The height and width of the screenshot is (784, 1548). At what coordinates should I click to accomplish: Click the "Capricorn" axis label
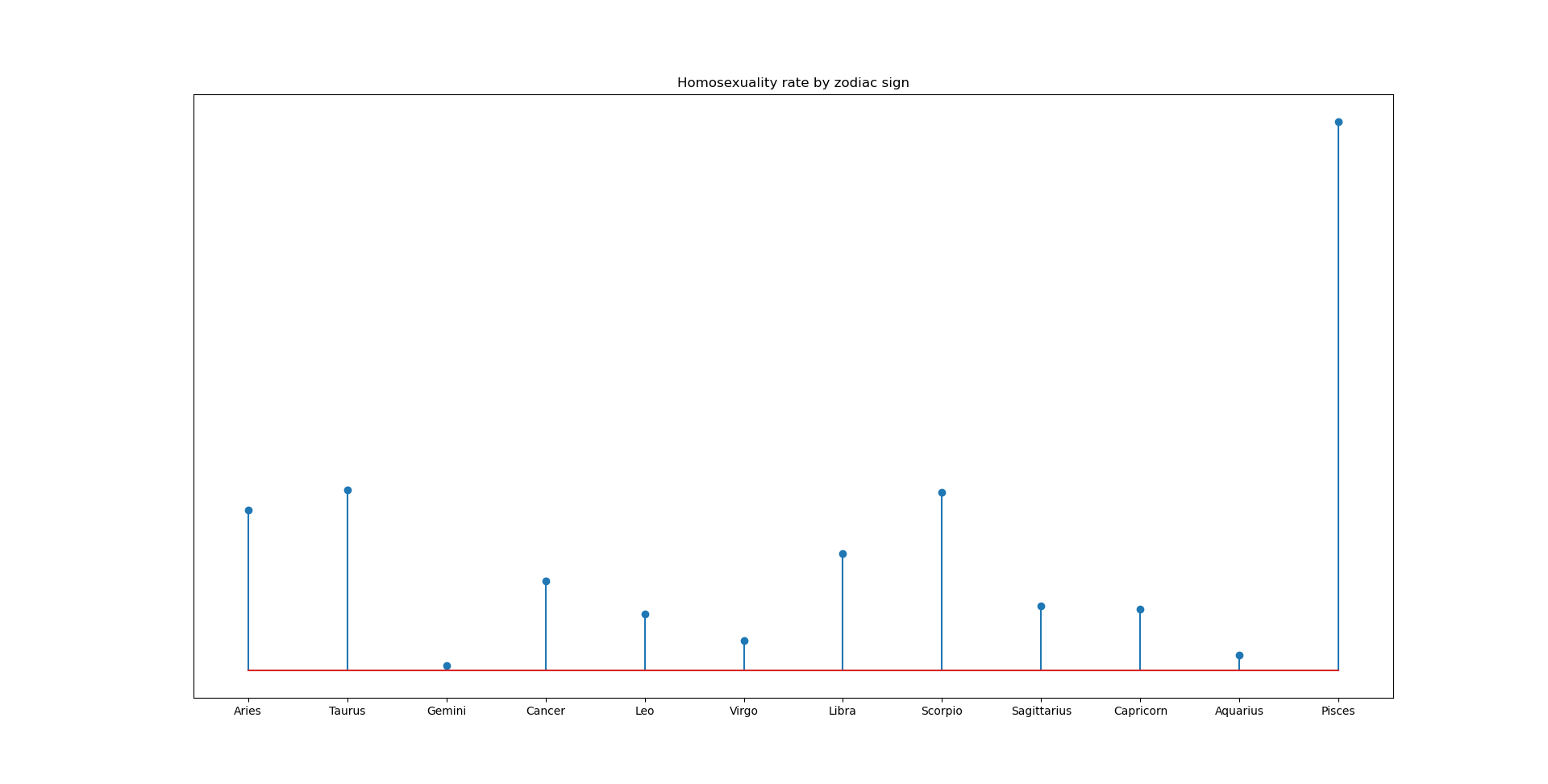1141,711
